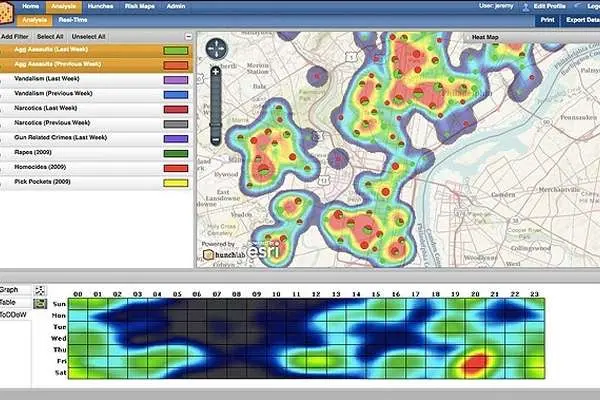
Task: Open the Hunches menu
Action: click(101, 6)
